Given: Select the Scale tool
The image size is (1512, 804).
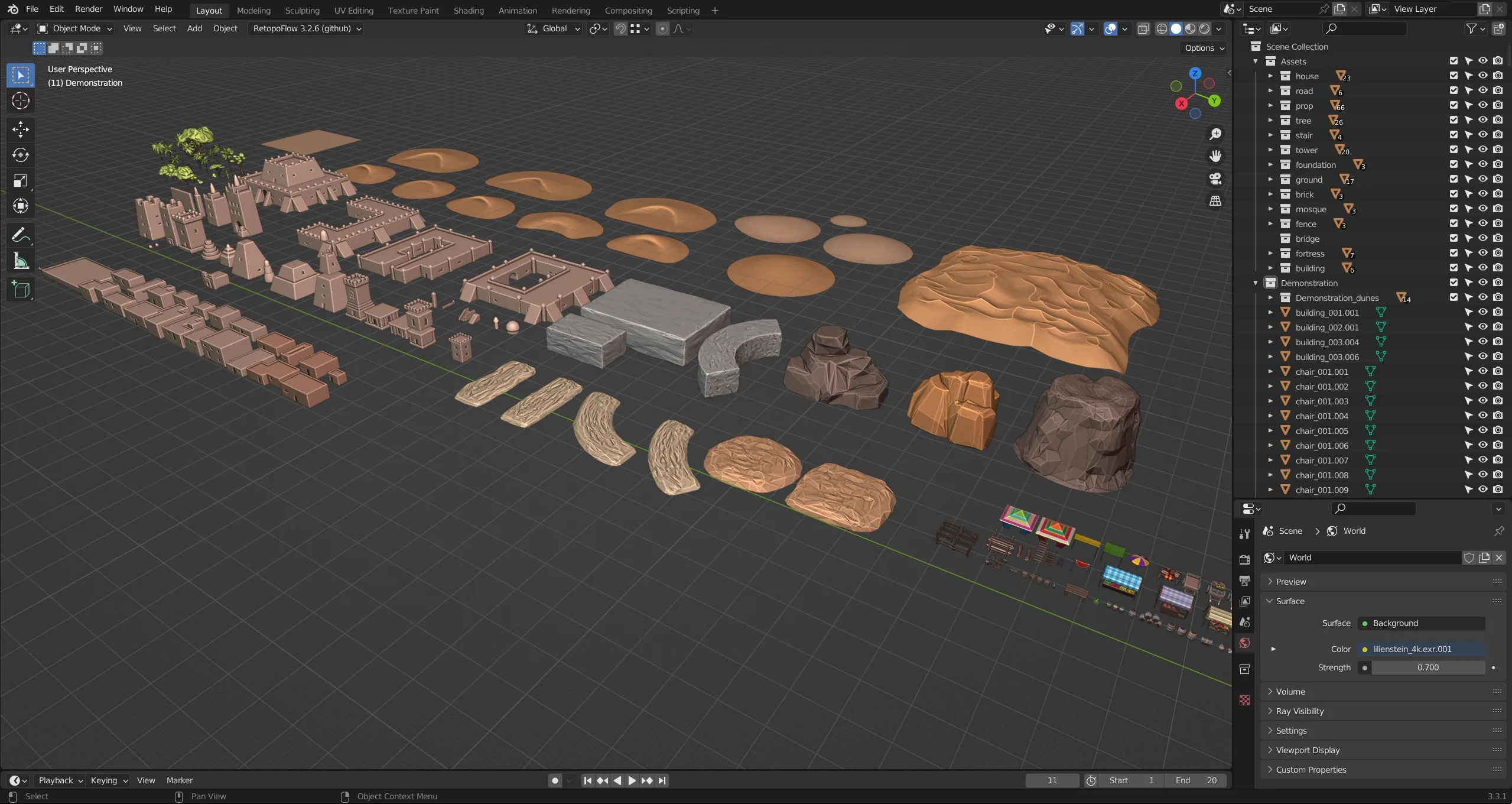Looking at the screenshot, I should [21, 180].
